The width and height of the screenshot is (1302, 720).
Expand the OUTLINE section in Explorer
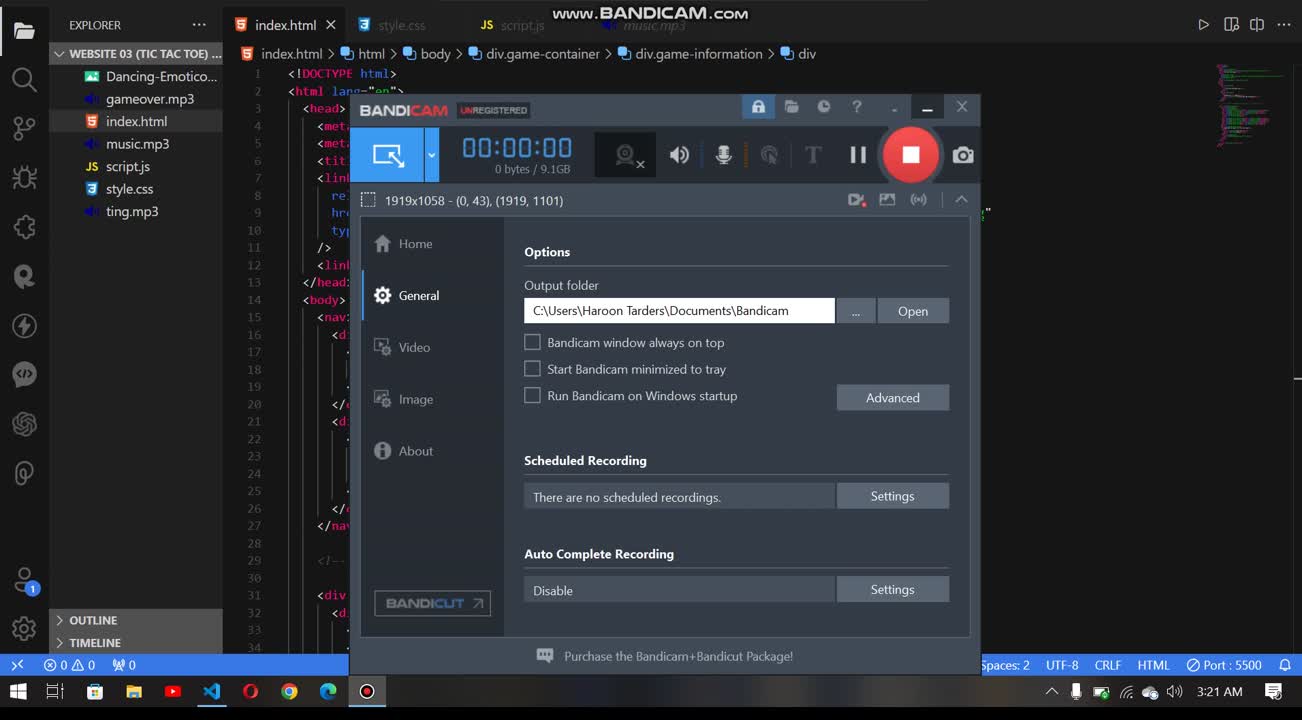click(93, 620)
